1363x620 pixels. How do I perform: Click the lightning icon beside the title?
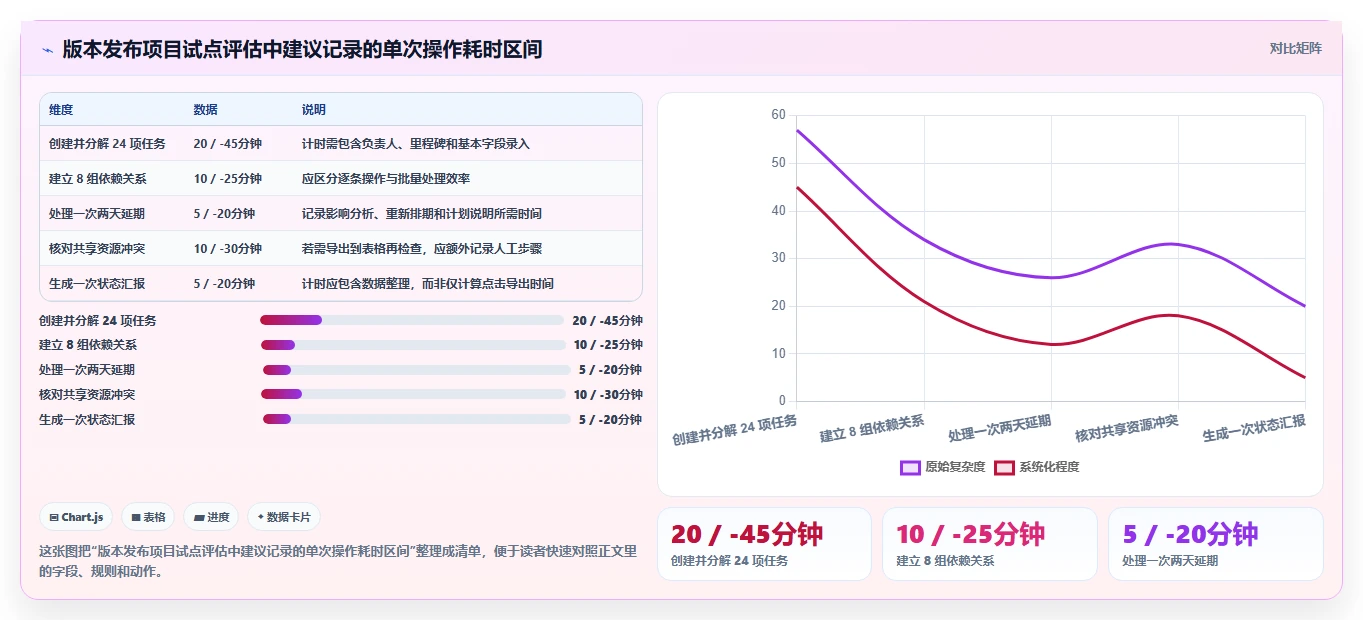(x=48, y=49)
